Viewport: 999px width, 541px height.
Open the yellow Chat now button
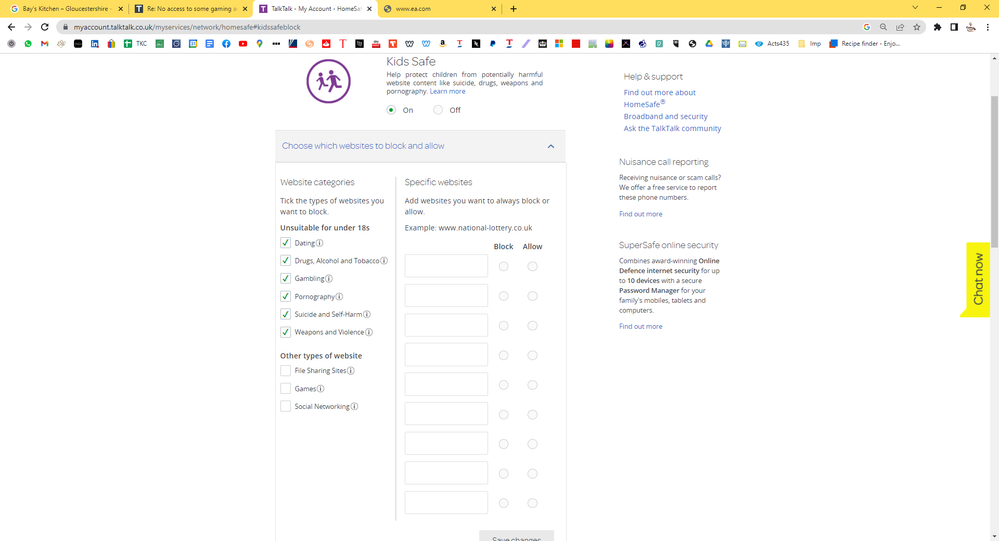point(978,279)
